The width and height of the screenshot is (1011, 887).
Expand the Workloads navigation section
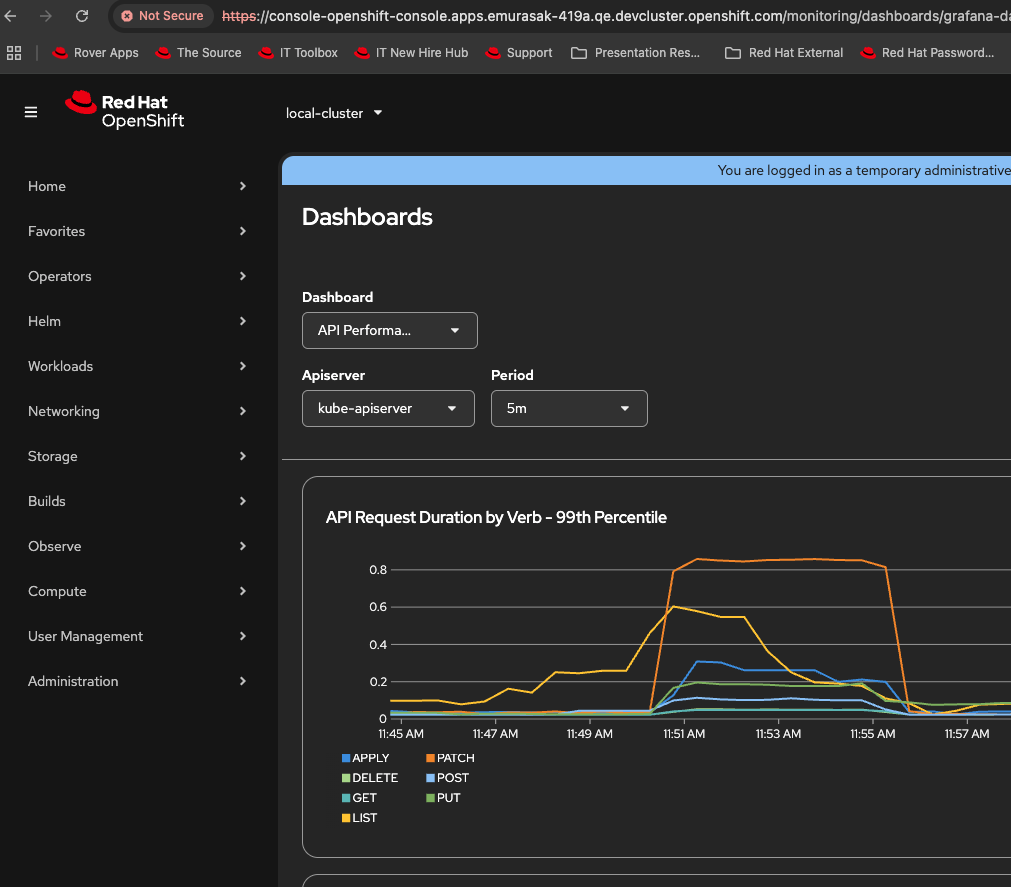coord(138,366)
